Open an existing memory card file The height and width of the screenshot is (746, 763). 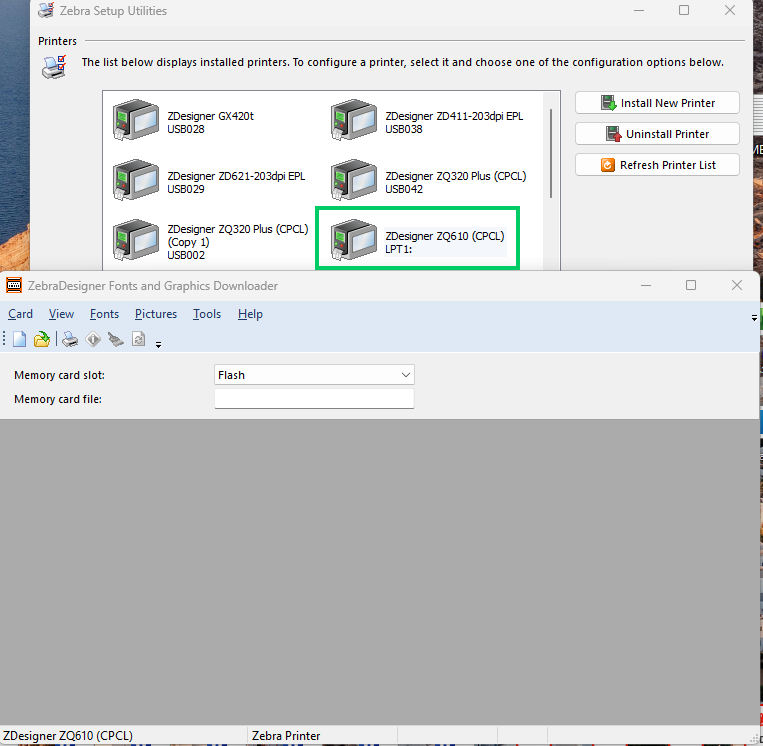pos(42,339)
